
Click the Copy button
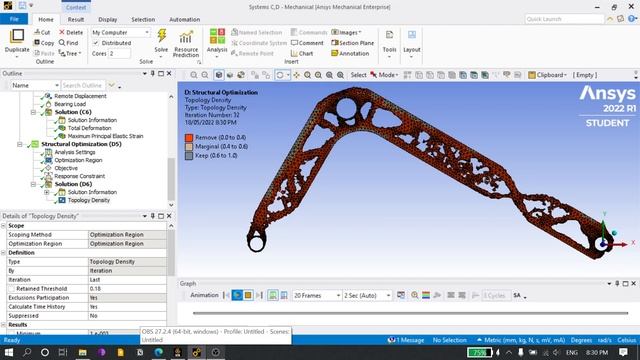[x=44, y=43]
